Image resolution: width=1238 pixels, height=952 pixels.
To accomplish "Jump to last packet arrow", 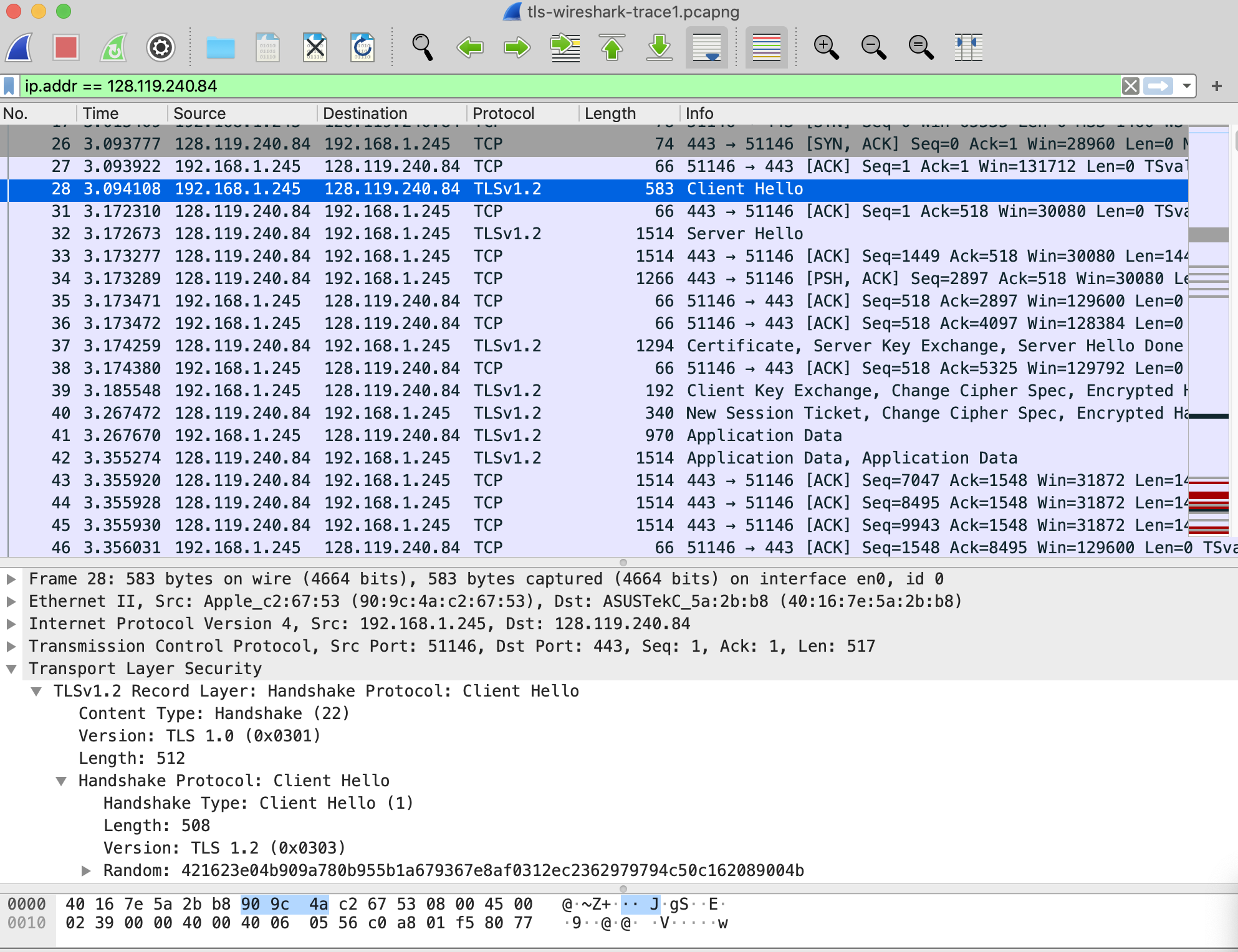I will (x=660, y=47).
